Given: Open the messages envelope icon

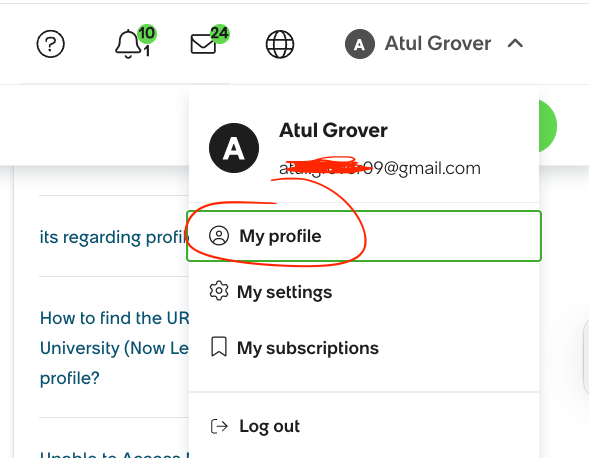Looking at the screenshot, I should click(x=203, y=44).
